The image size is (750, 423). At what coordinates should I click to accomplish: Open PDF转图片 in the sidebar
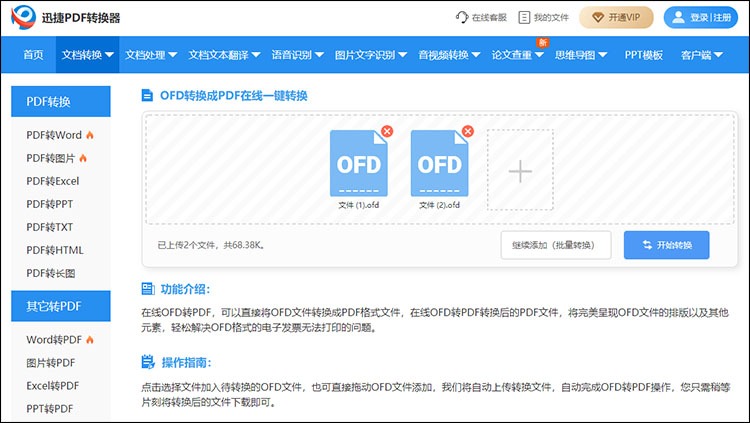coord(51,158)
